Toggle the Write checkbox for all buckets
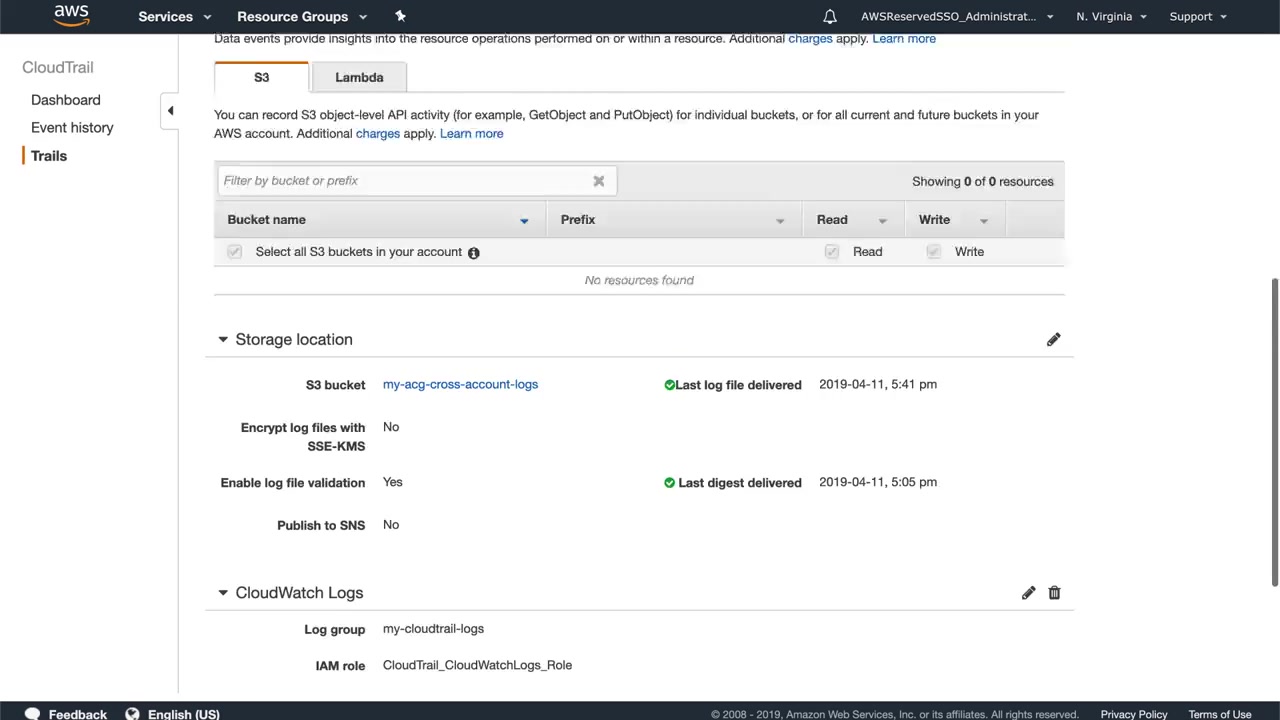The width and height of the screenshot is (1280, 720). tap(934, 252)
